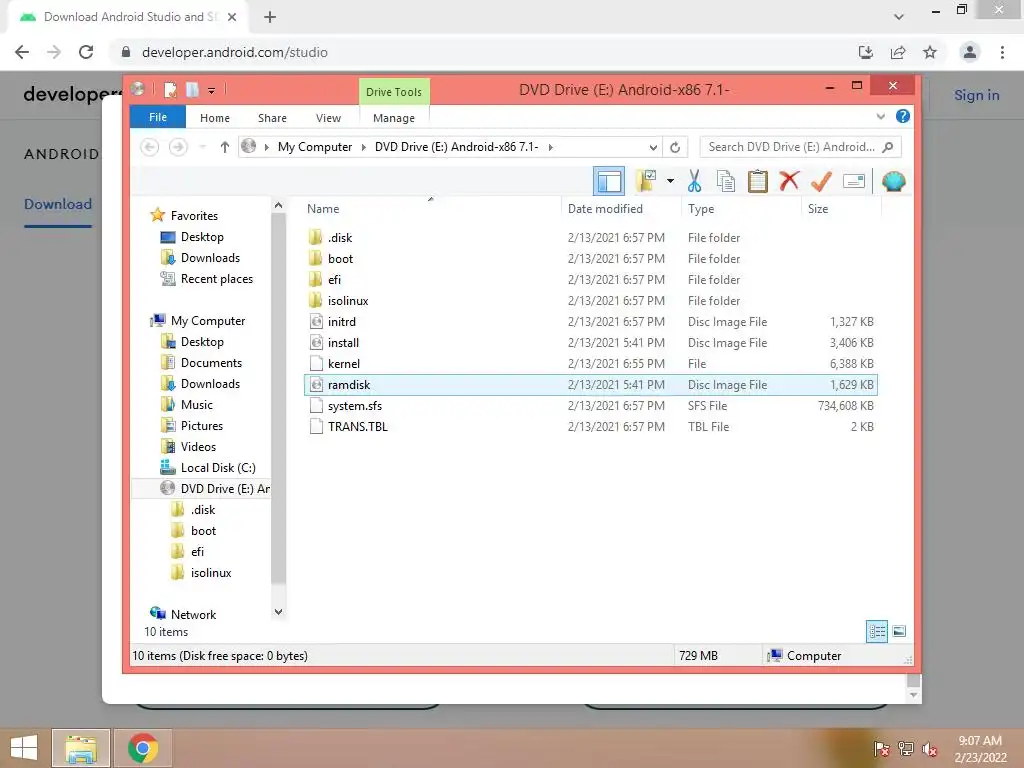Click the red X Delete icon
This screenshot has width=1024, height=768.
(x=789, y=180)
